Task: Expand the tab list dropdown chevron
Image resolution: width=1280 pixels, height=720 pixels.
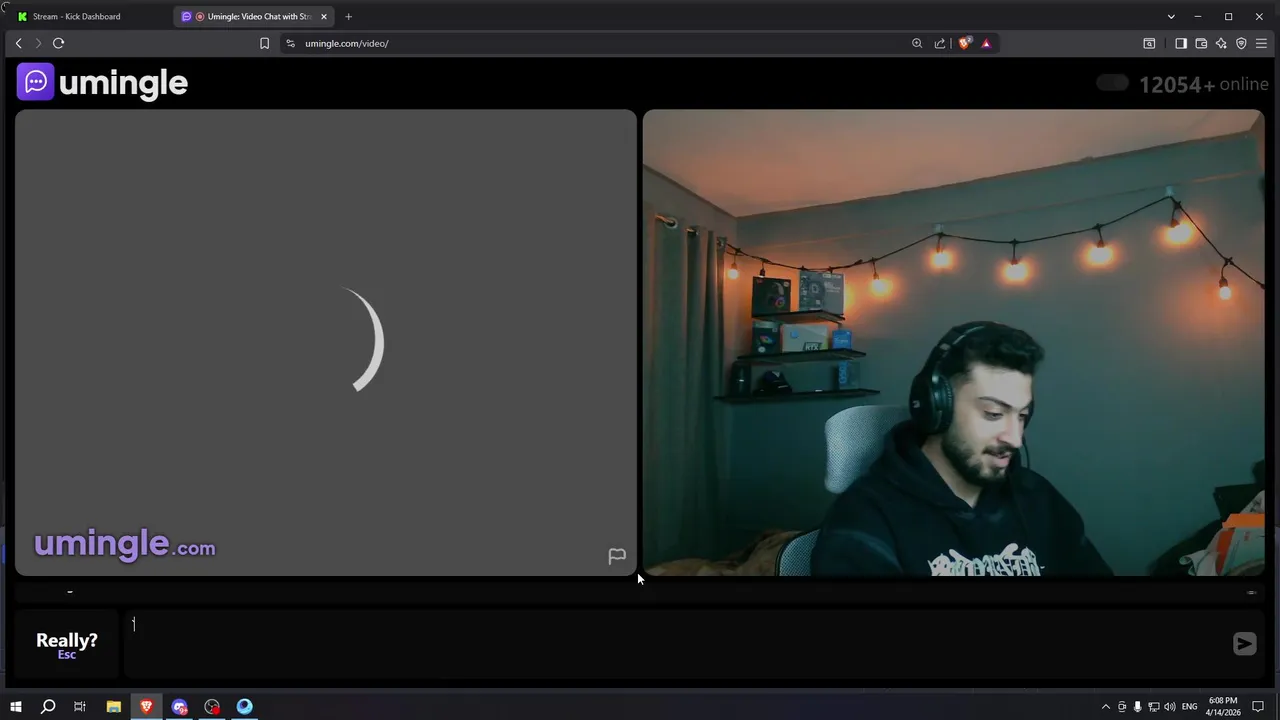Action: pyautogui.click(x=1171, y=16)
